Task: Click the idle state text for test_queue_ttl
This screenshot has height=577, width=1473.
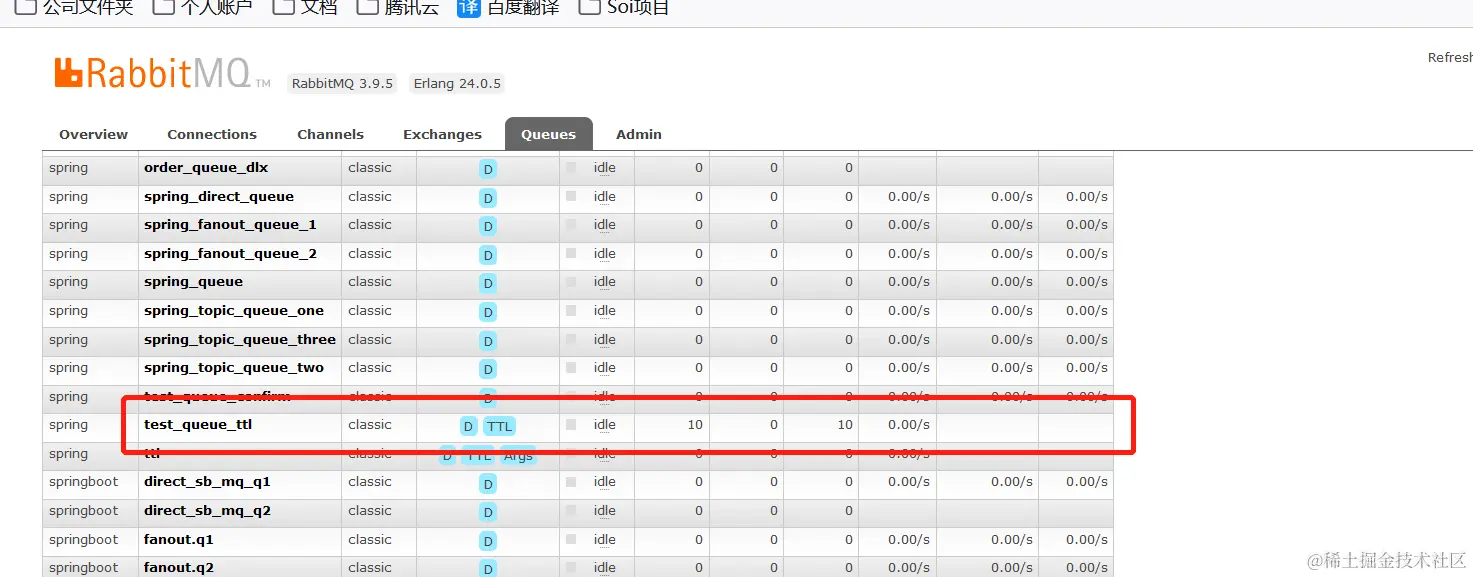Action: click(605, 424)
